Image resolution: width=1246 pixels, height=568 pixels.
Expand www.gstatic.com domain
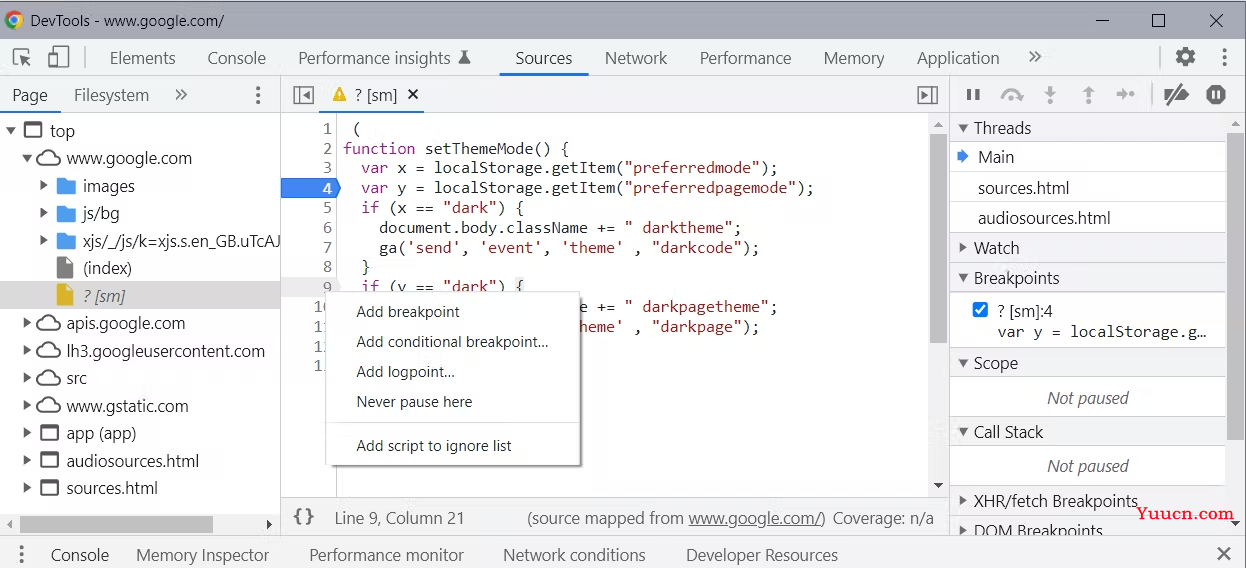coord(27,406)
